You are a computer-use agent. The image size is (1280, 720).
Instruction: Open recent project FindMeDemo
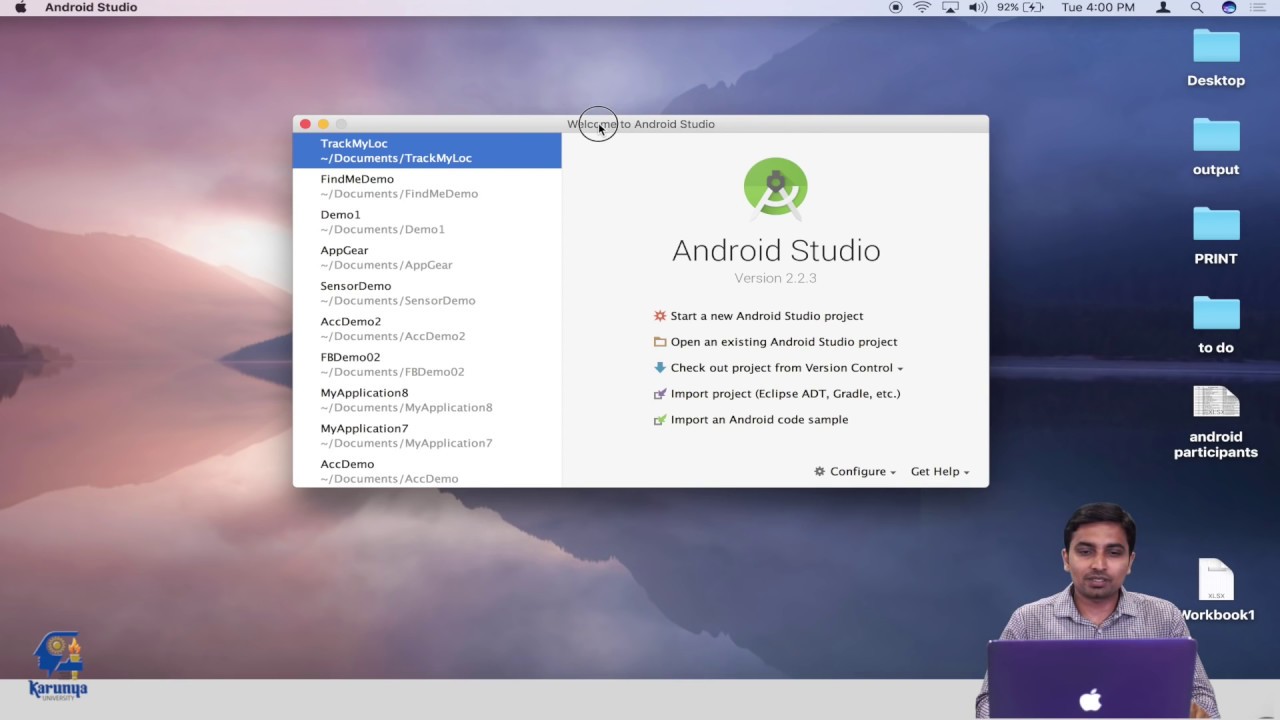coord(427,186)
